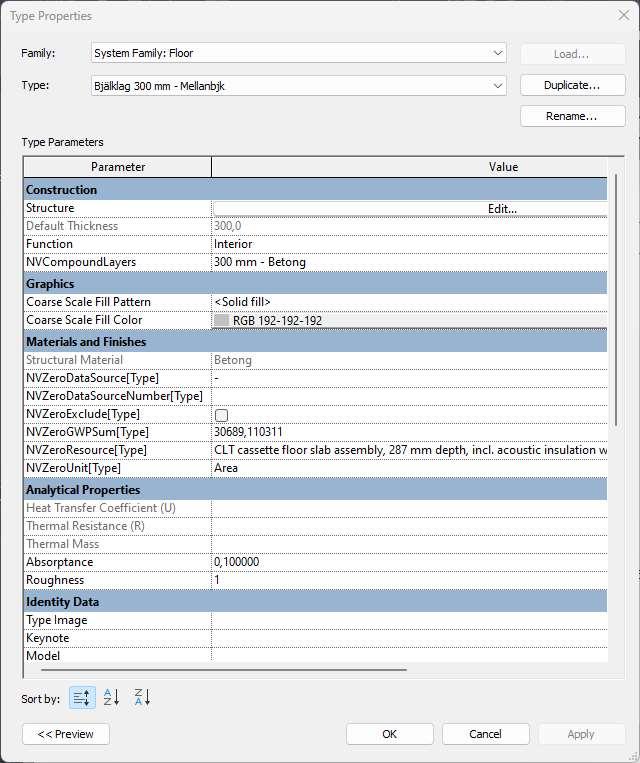Select the NVZeroResource[Type] parameter label
This screenshot has height=763, width=640.
tap(86, 450)
